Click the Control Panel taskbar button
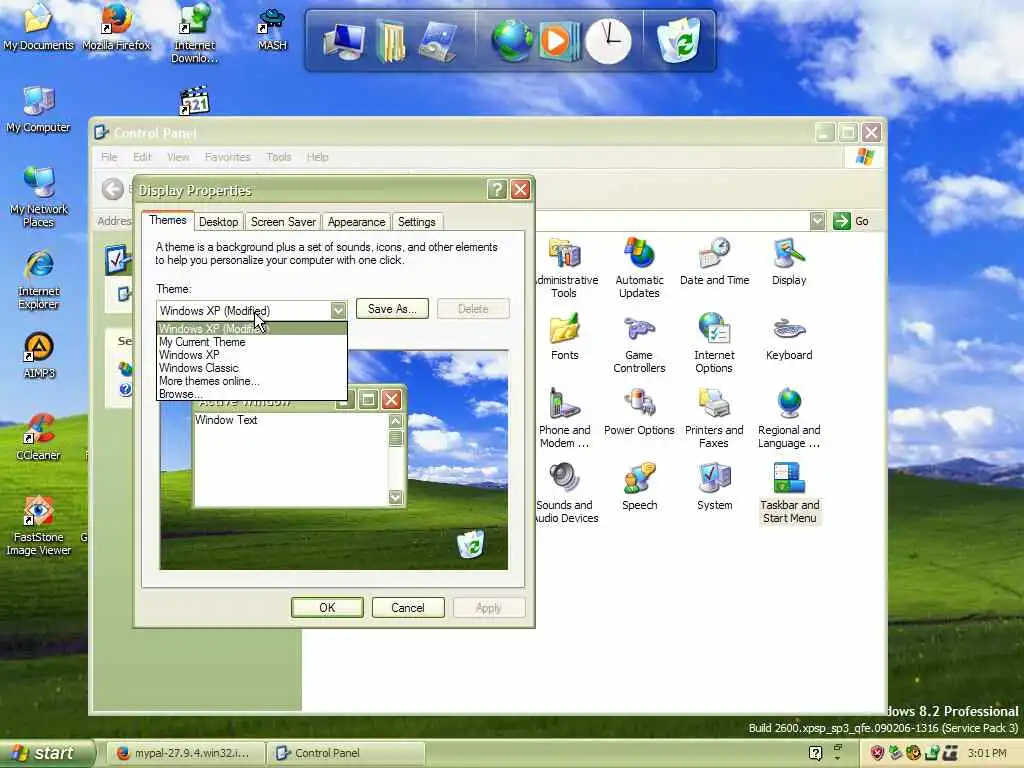Screen dimensions: 1024x768 (x=346, y=753)
